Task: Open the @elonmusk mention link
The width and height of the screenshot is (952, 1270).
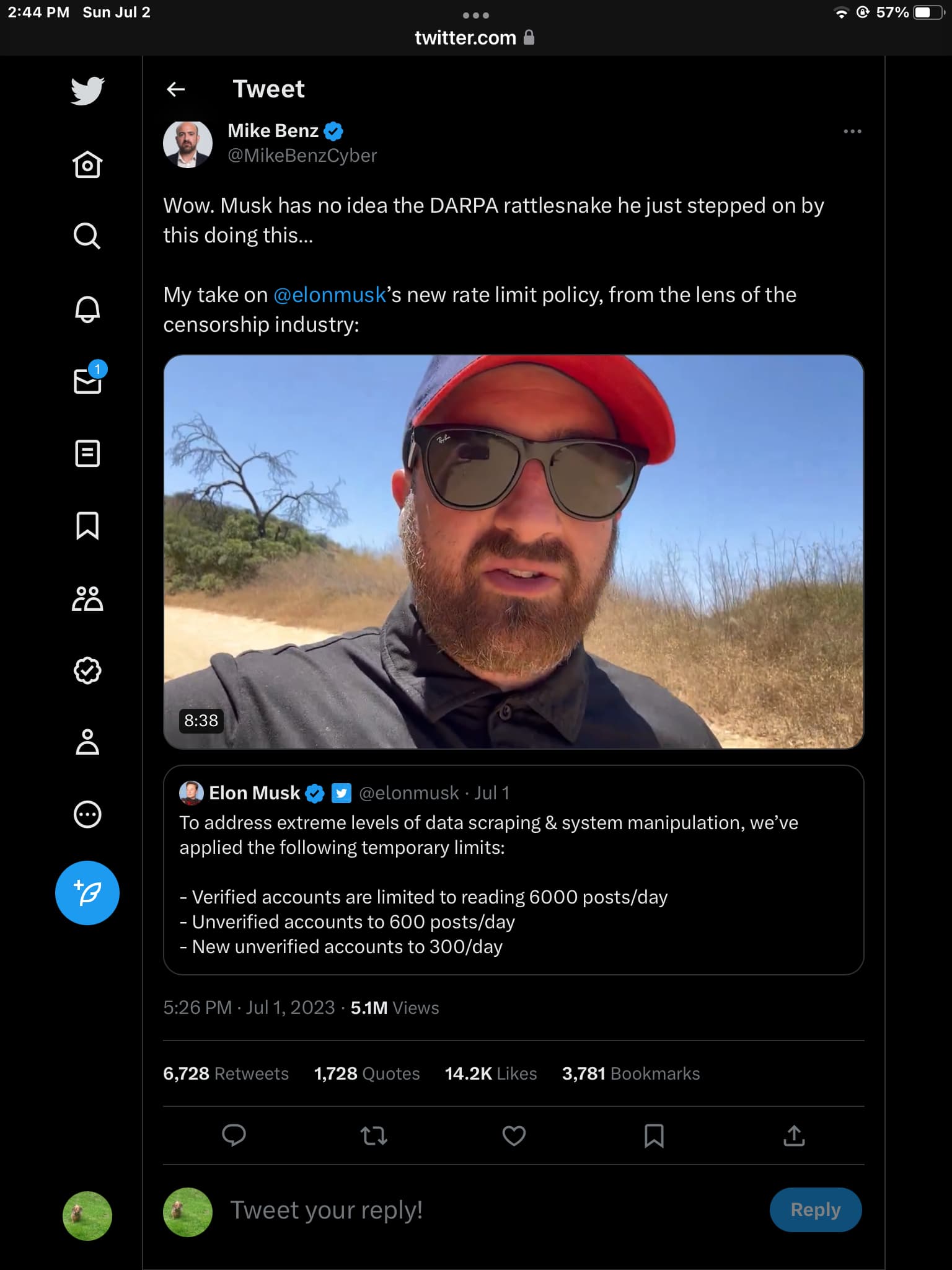Action: (x=330, y=295)
